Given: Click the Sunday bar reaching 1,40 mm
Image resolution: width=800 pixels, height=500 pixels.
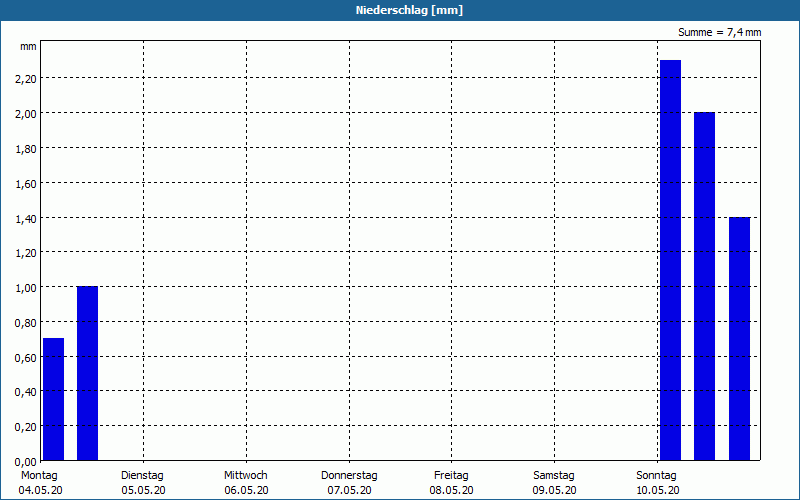Looking at the screenshot, I should 739,339.
